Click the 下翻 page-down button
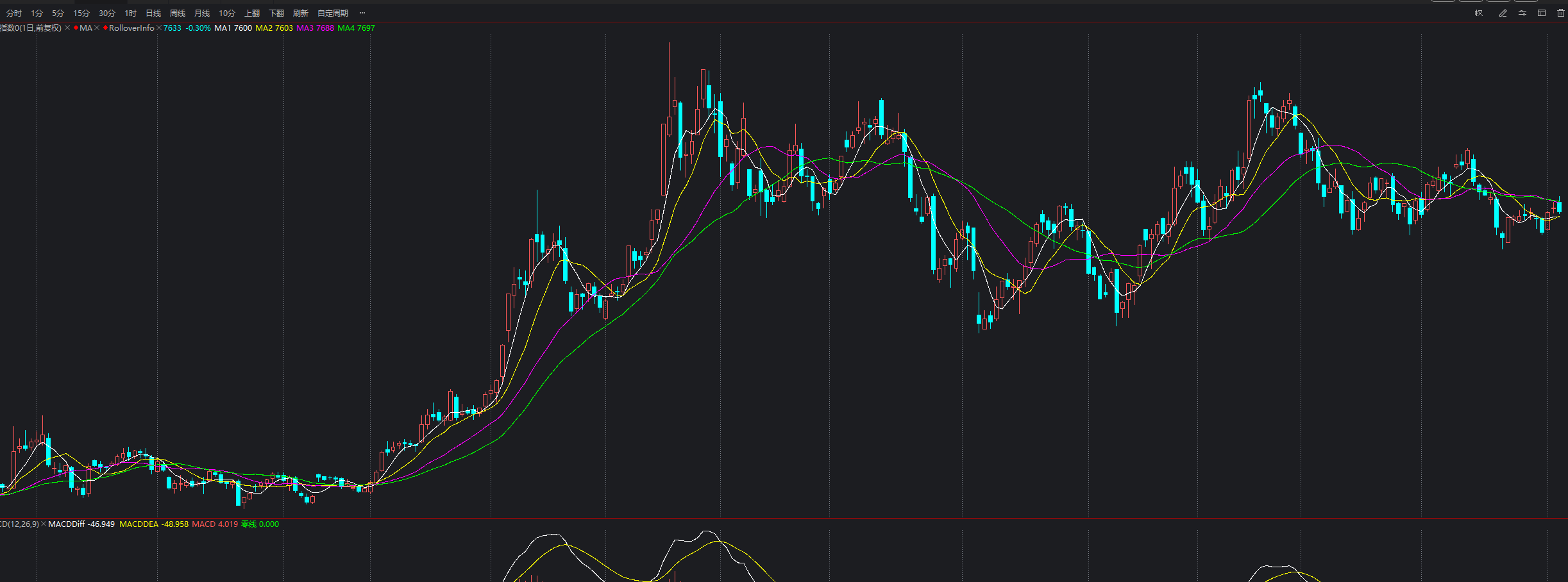Image resolution: width=1568 pixels, height=582 pixels. (x=276, y=13)
